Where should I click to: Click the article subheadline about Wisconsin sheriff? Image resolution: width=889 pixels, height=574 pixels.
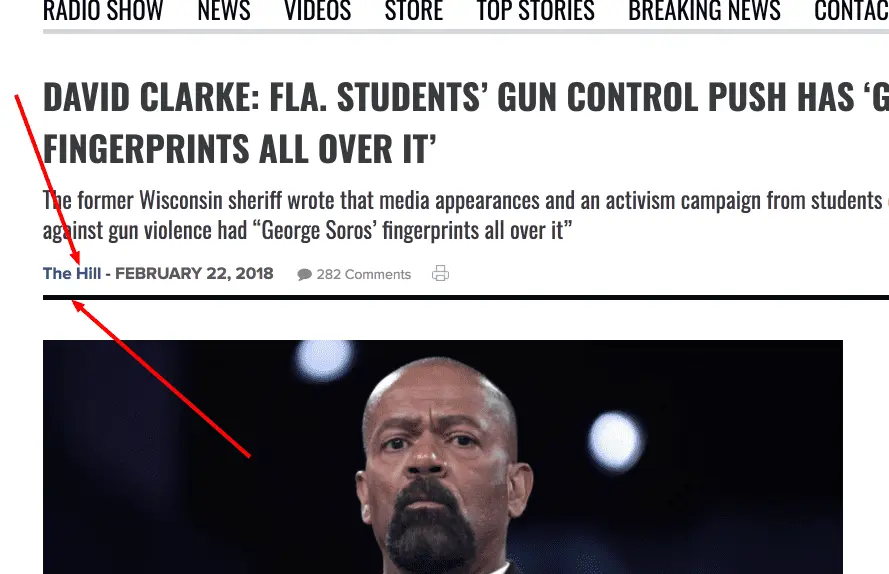[x=466, y=216]
